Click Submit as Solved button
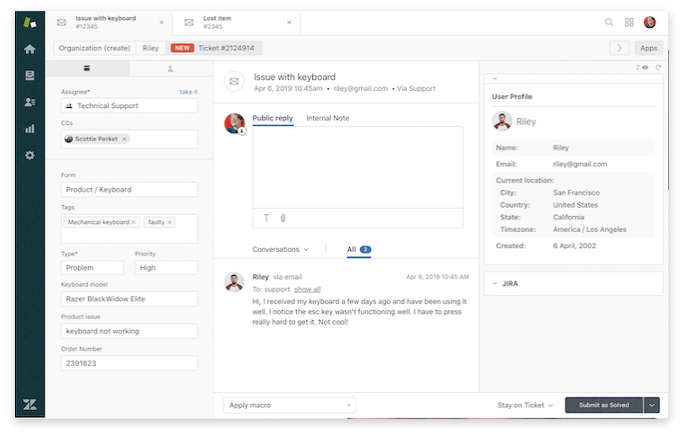The image size is (684, 436). [x=604, y=405]
